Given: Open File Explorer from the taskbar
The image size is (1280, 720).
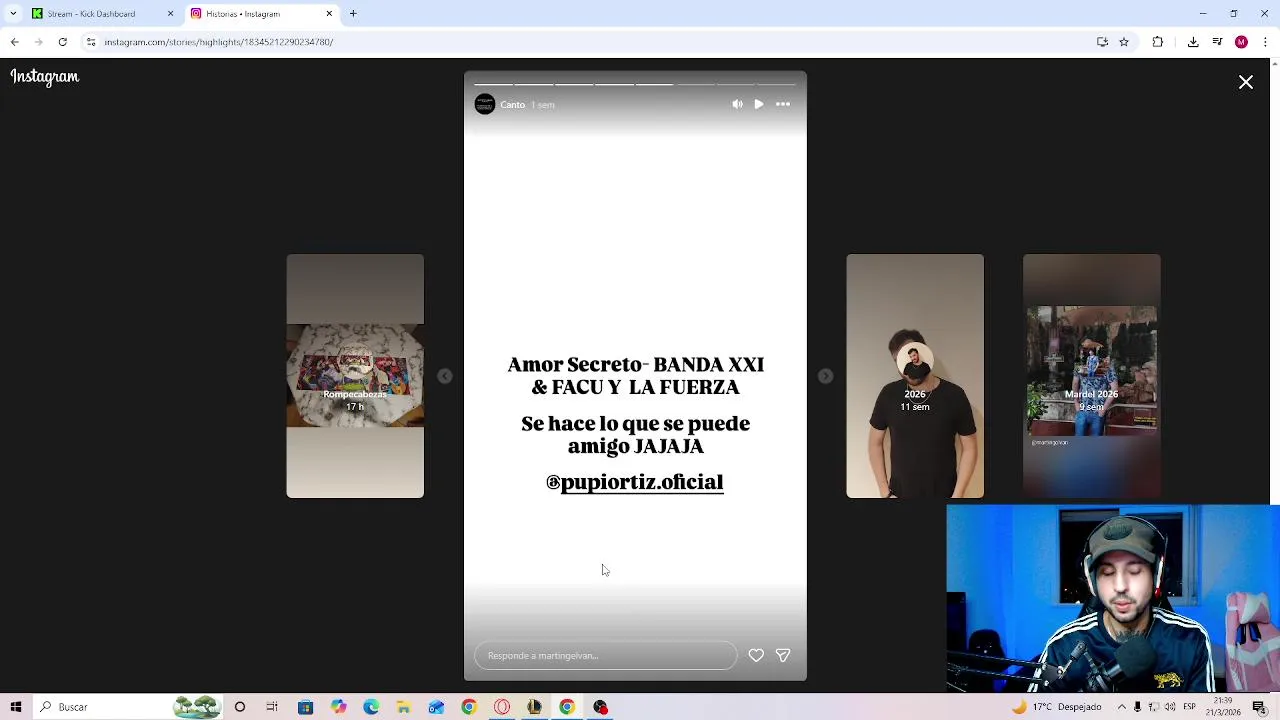Looking at the screenshot, I should (x=404, y=707).
